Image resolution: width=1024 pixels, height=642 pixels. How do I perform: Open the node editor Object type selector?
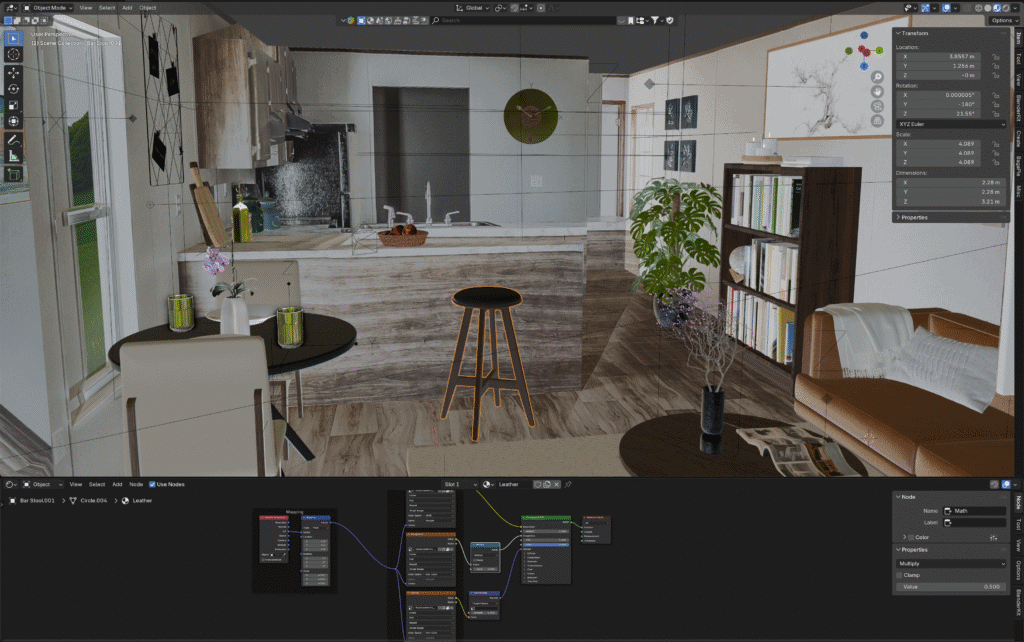pos(42,485)
